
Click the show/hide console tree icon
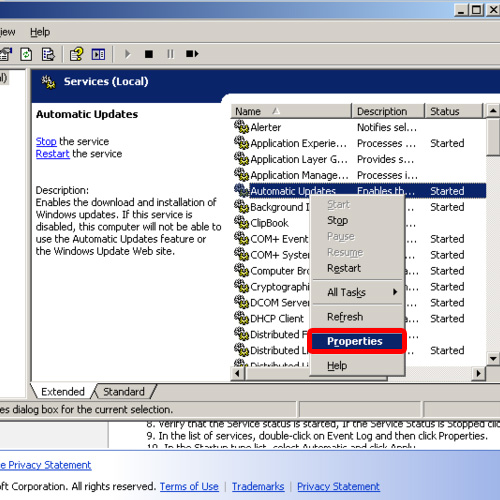(x=98, y=54)
